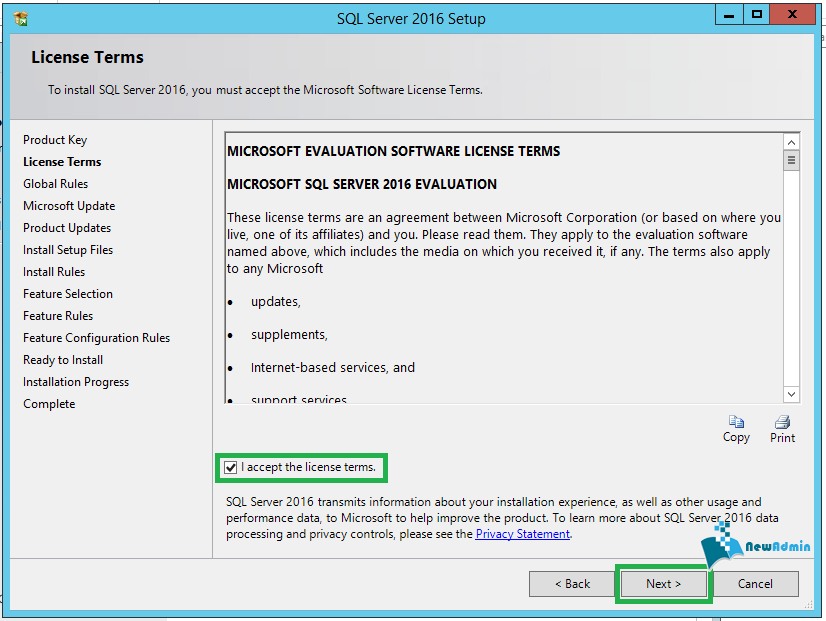826x621 pixels.
Task: Uncheck 'I accept the license terms' checkbox
Action: [231, 467]
